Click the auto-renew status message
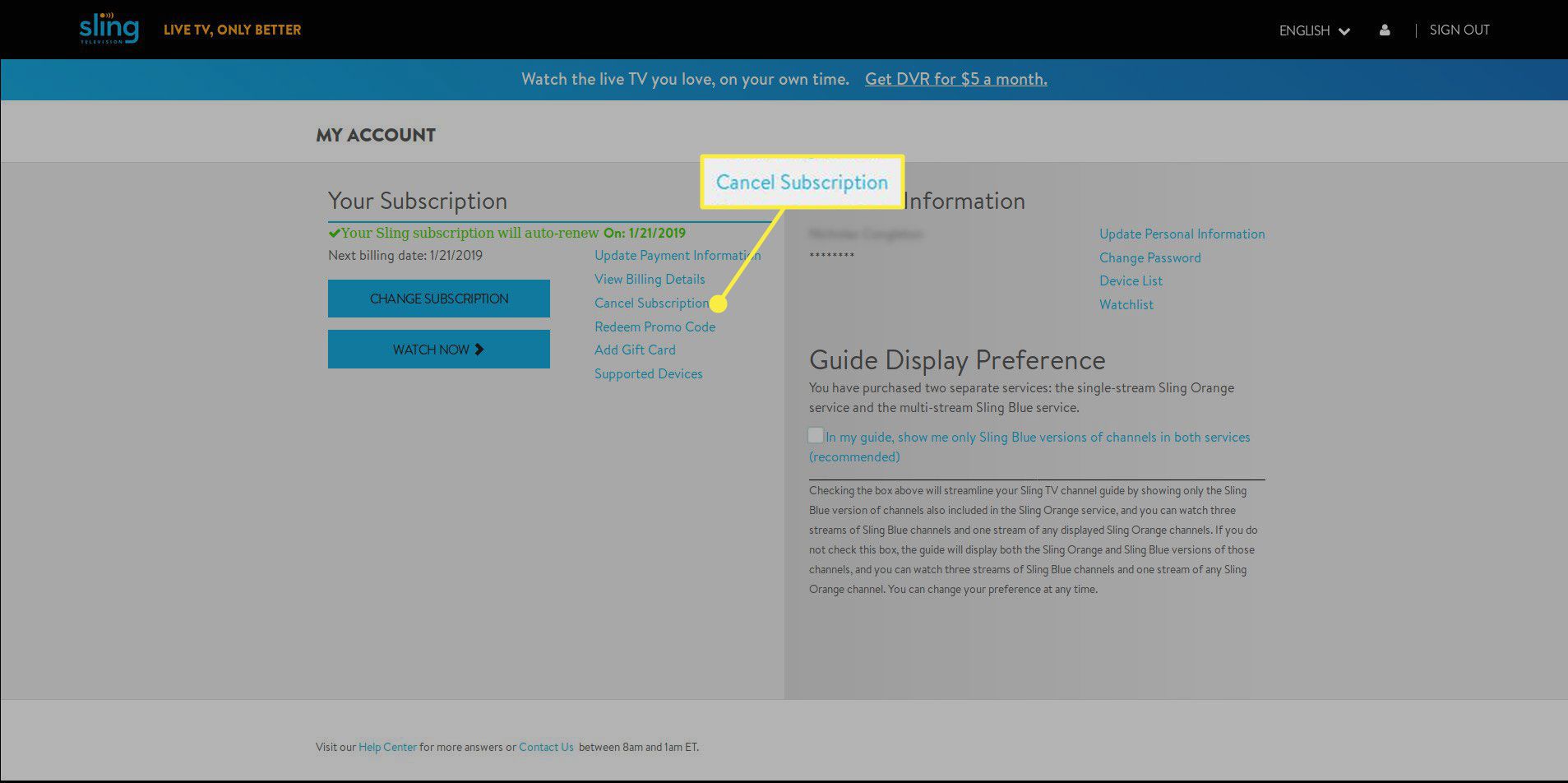This screenshot has width=1568, height=783. pos(506,233)
